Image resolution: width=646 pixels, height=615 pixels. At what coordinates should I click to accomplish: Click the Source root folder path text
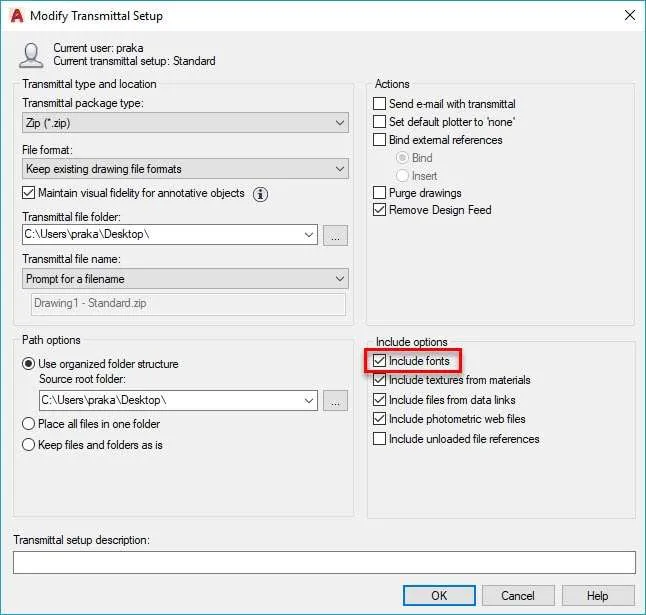pyautogui.click(x=104, y=400)
